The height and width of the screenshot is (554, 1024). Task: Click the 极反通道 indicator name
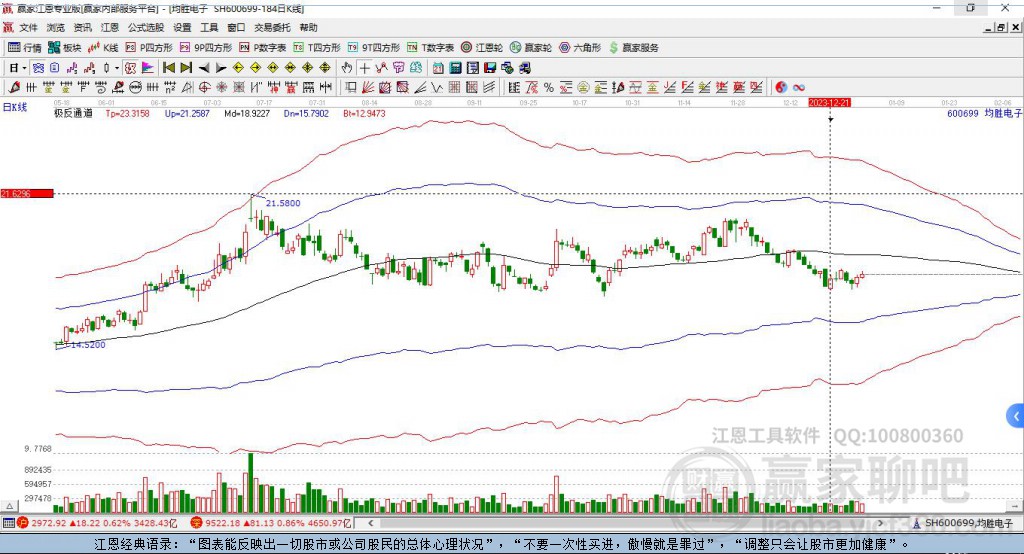(x=73, y=114)
